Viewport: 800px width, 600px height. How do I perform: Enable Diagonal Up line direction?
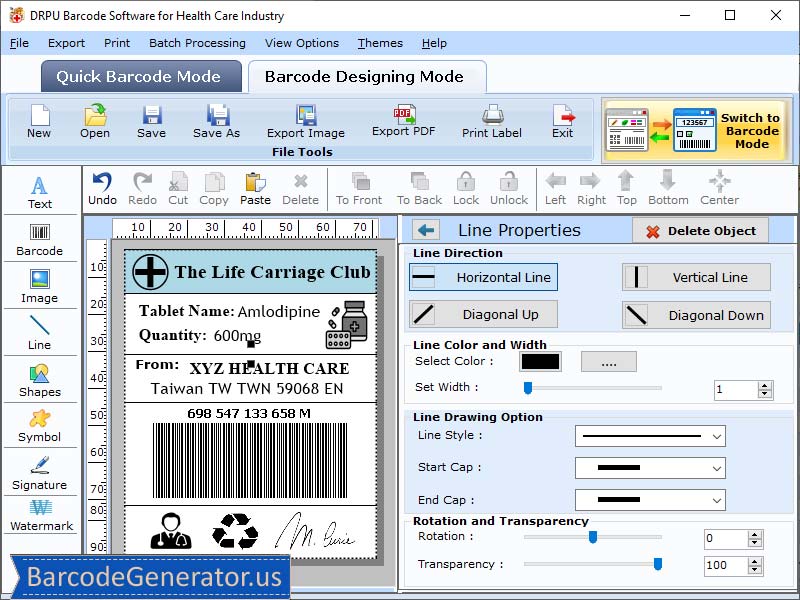(x=483, y=314)
